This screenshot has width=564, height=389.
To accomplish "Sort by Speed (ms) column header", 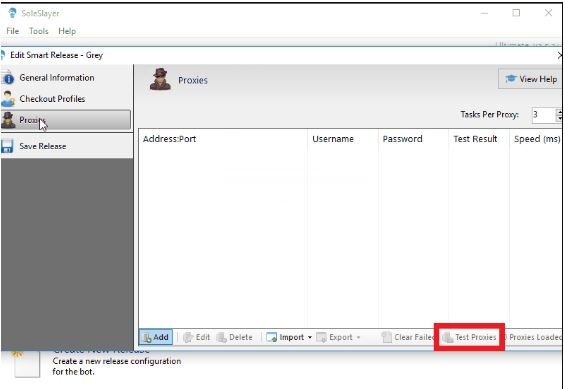I will pos(536,139).
